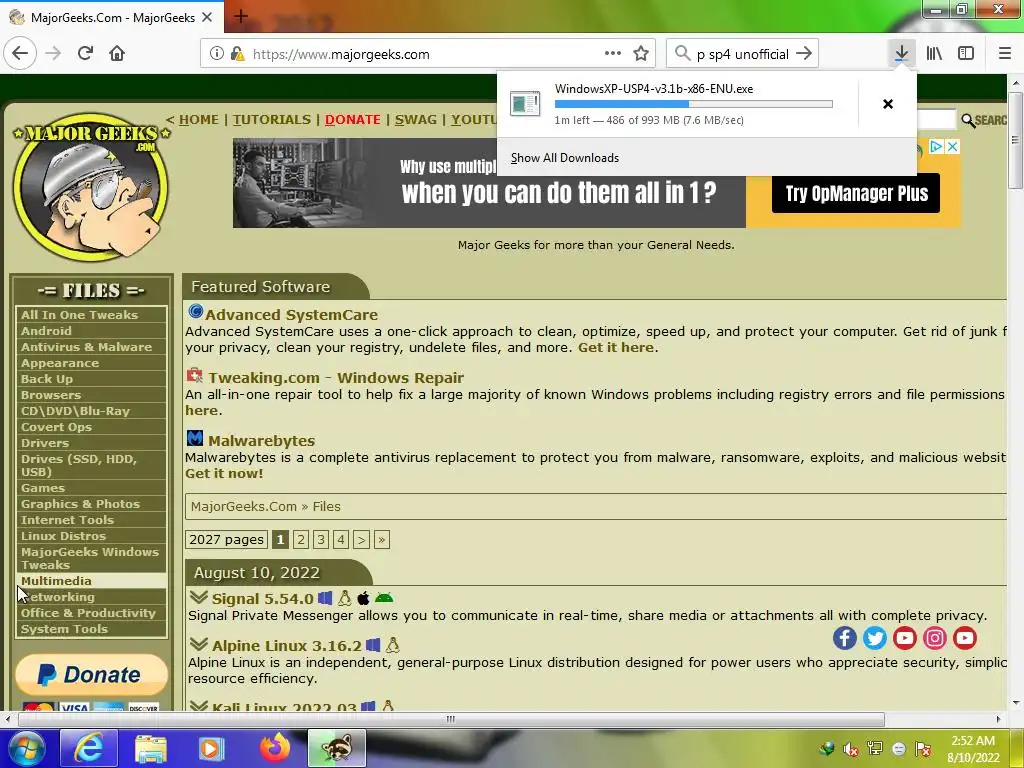This screenshot has width=1024, height=768.
Task: Close the OpManager ad with X
Action: click(953, 147)
